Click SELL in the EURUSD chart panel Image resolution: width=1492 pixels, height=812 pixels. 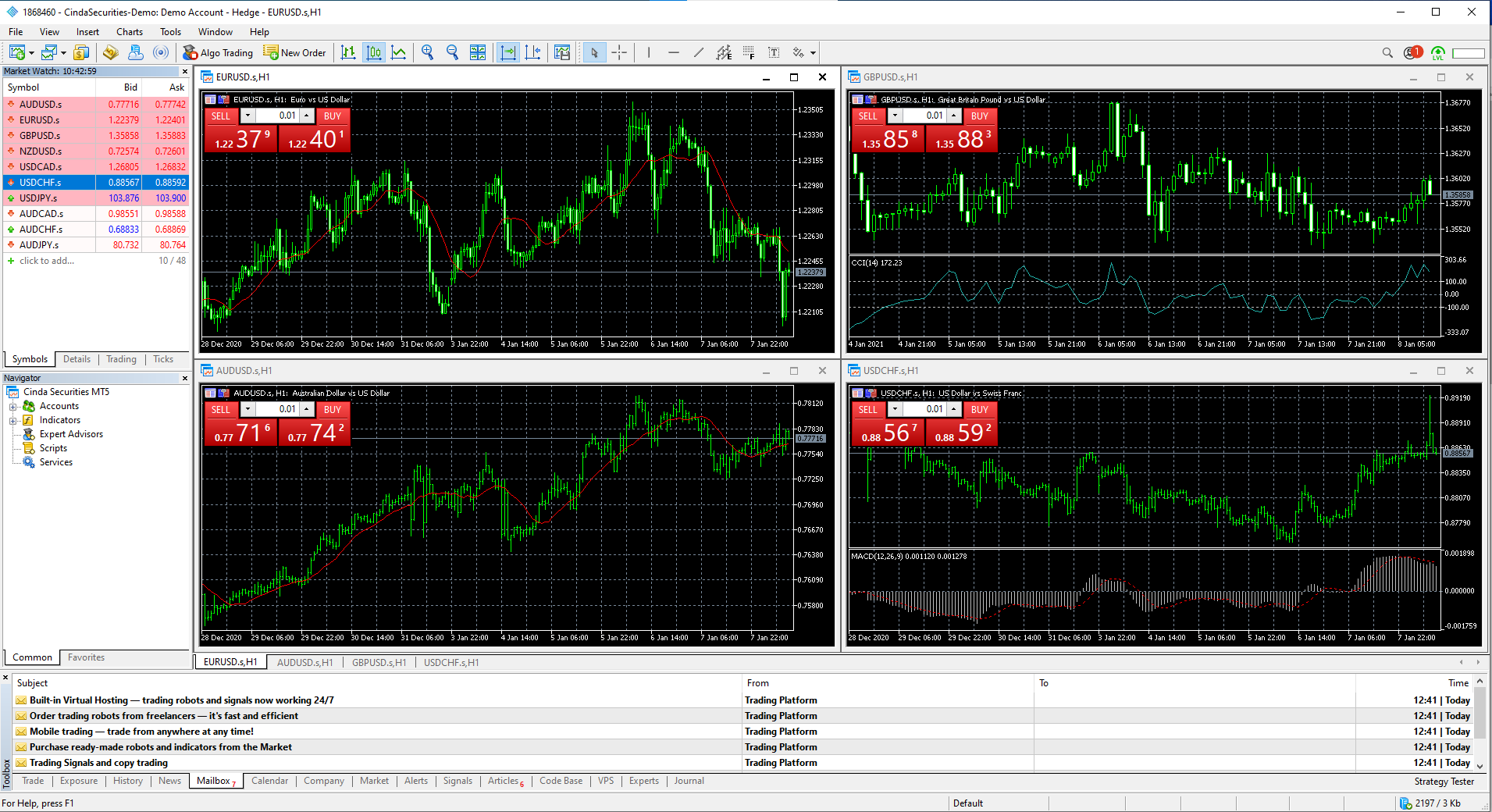pos(221,116)
